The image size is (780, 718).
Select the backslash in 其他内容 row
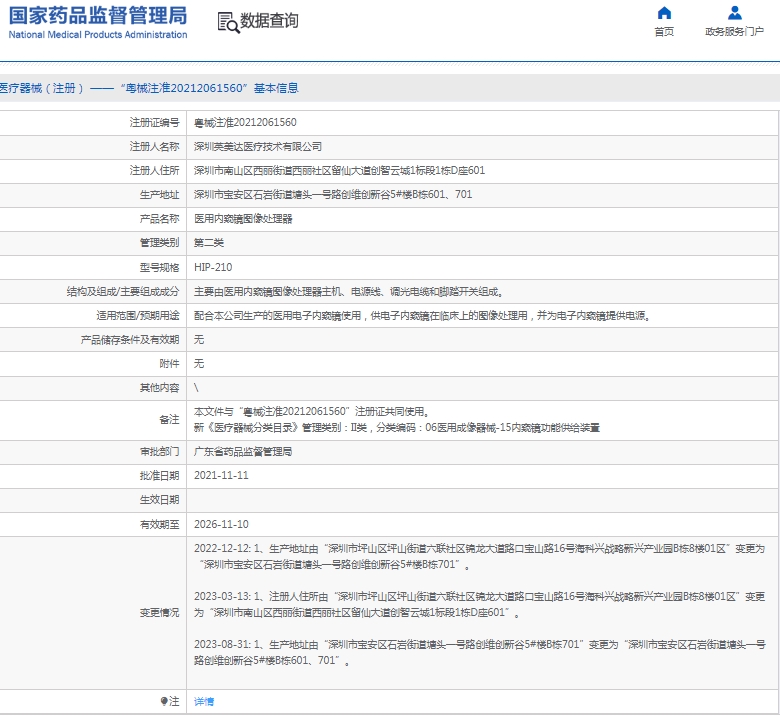(x=196, y=388)
